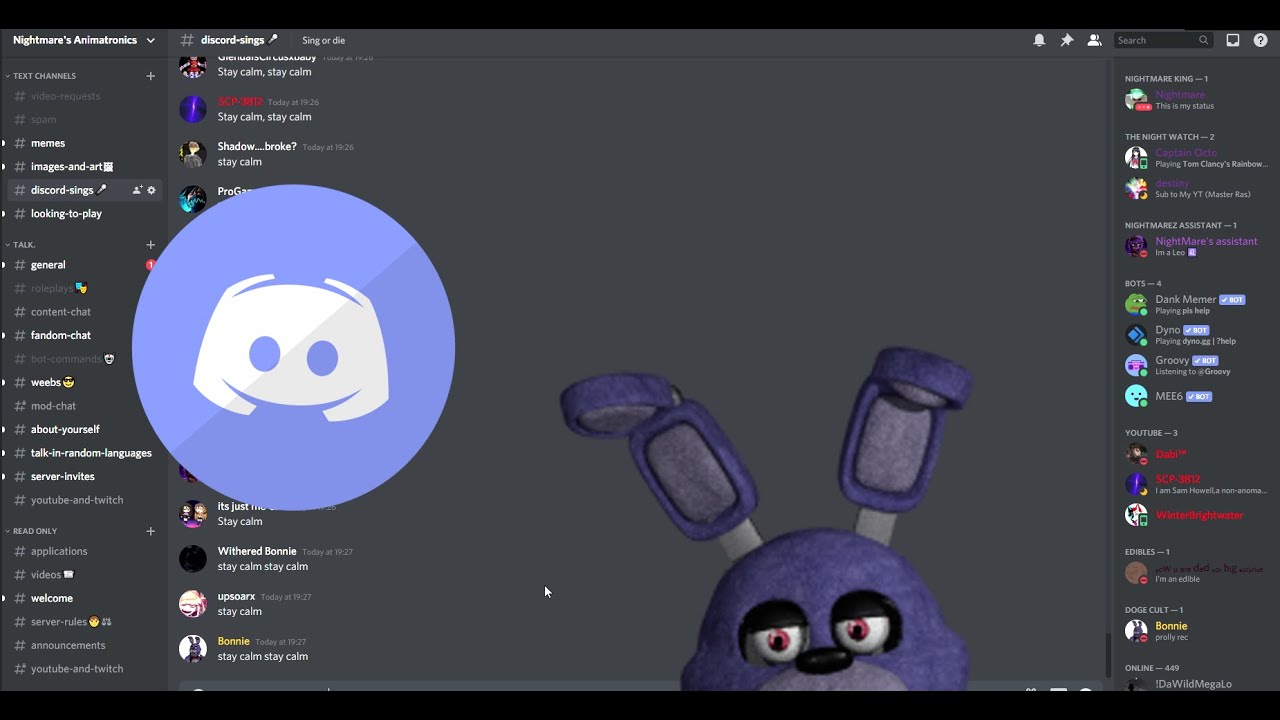Open the inbox icon in header
The image size is (1280, 720).
1233,40
